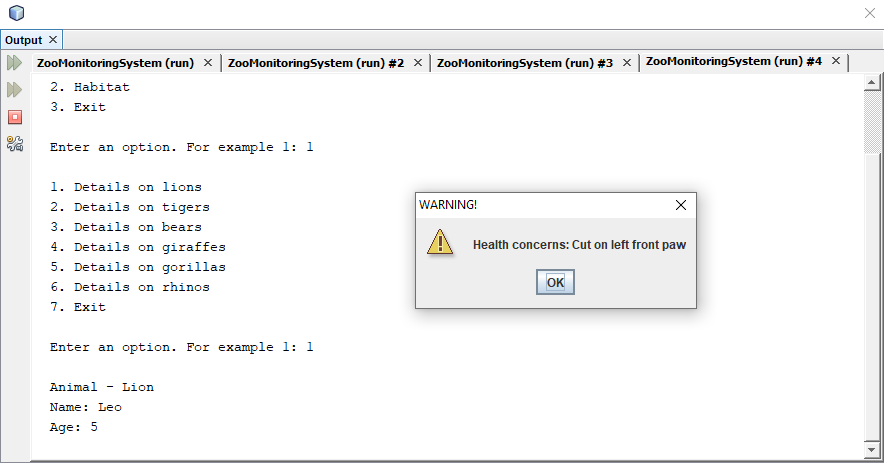884x463 pixels.
Task: Click the Re-run green arrows icon
Action: [14, 63]
